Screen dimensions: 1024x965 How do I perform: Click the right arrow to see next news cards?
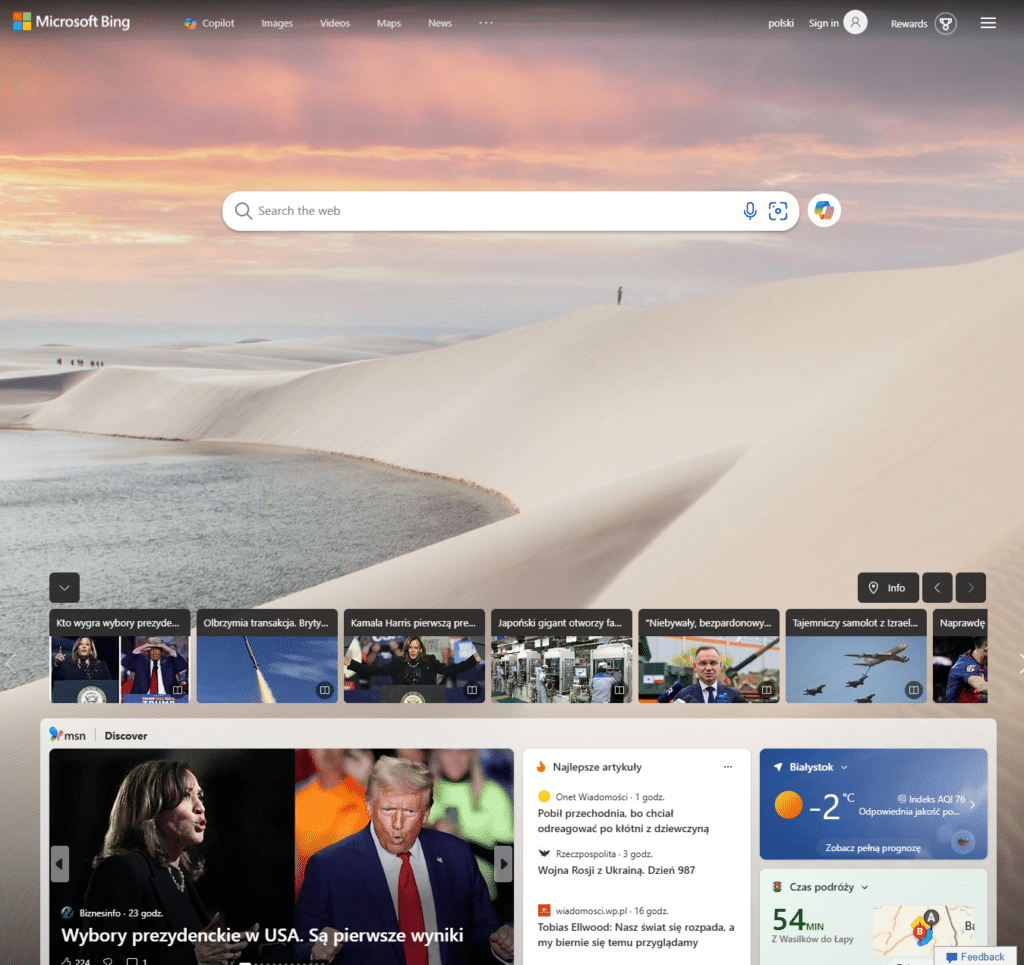[x=970, y=587]
